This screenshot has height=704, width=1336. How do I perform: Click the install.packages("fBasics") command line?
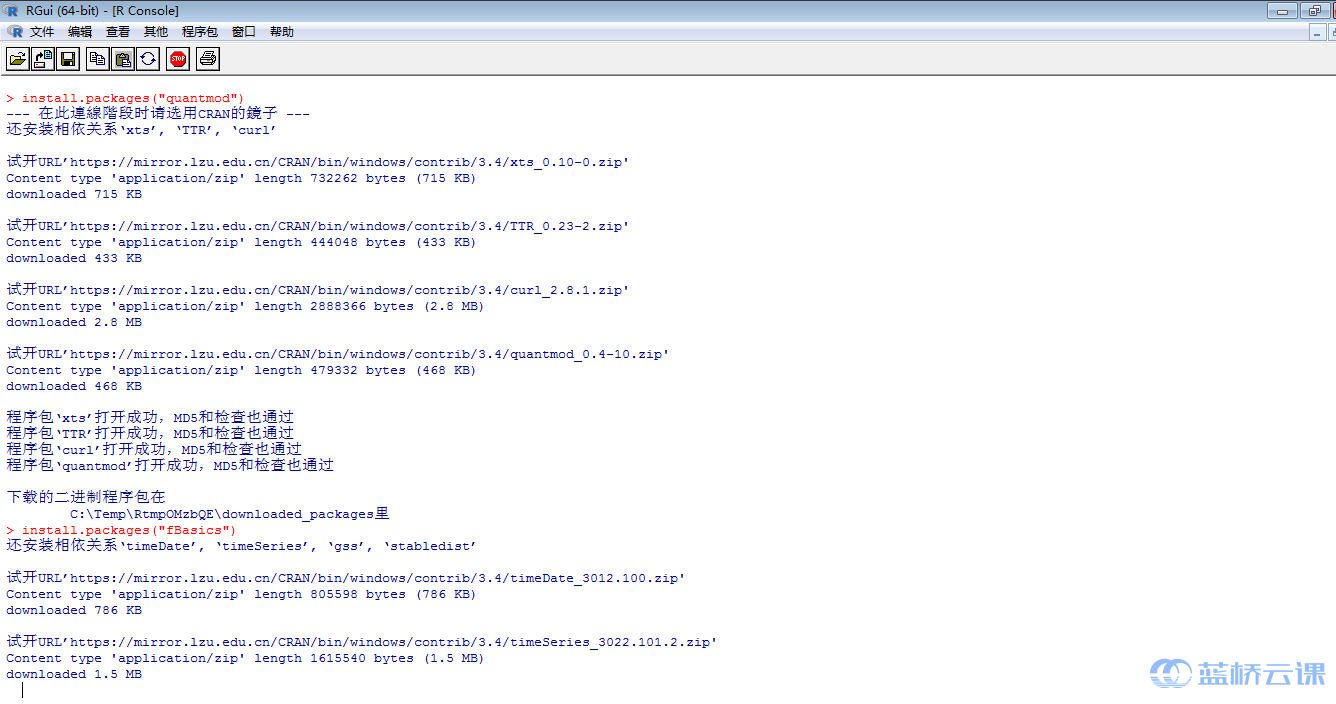click(x=129, y=530)
